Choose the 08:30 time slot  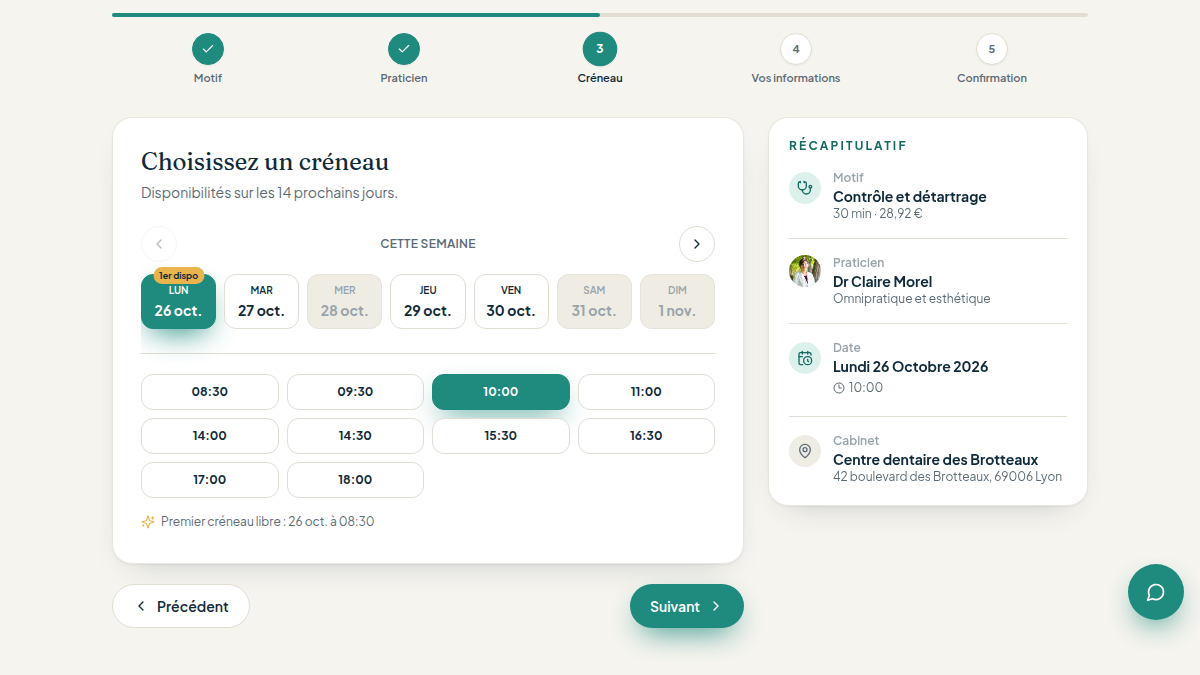[x=210, y=392]
